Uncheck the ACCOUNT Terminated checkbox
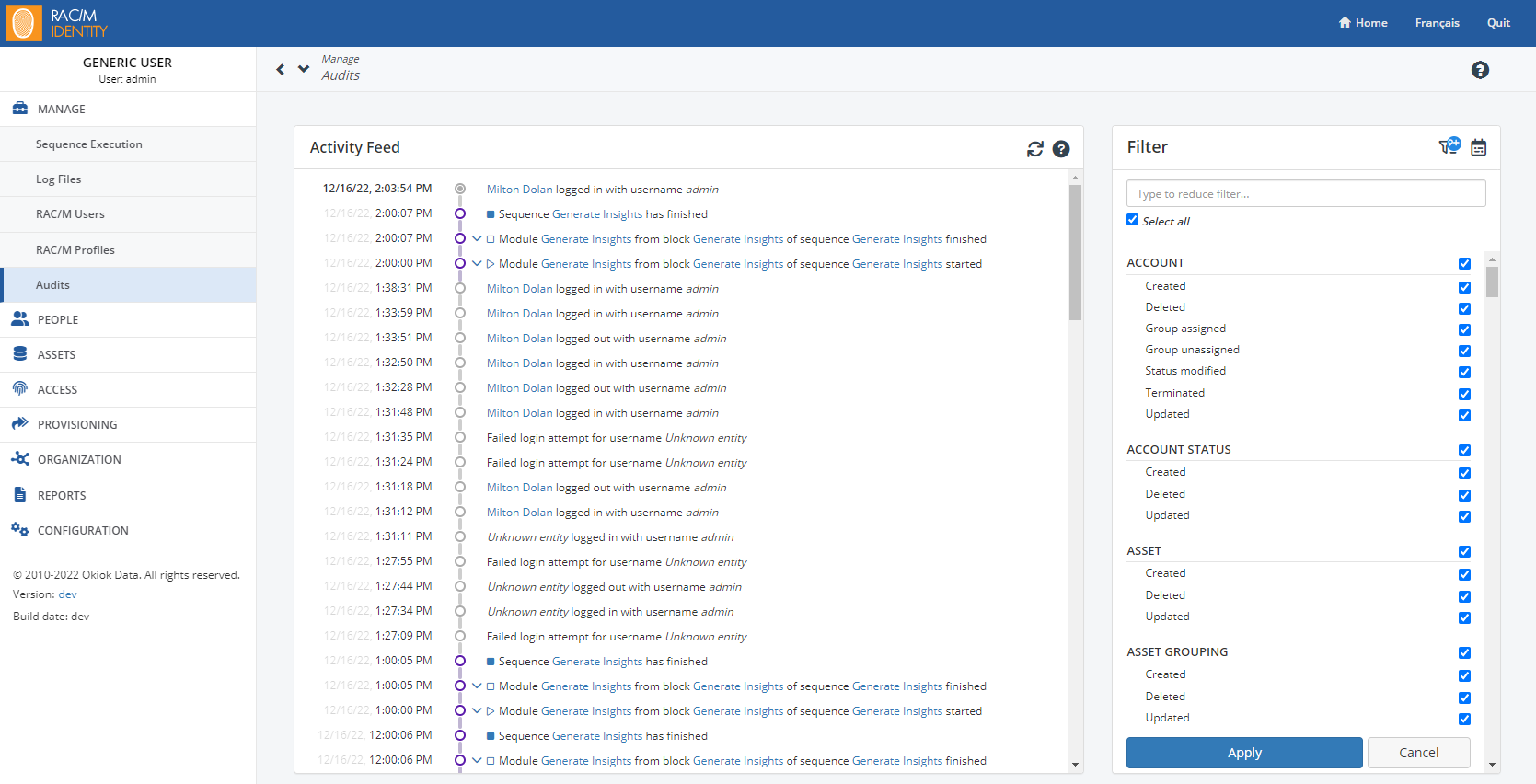 click(x=1464, y=394)
